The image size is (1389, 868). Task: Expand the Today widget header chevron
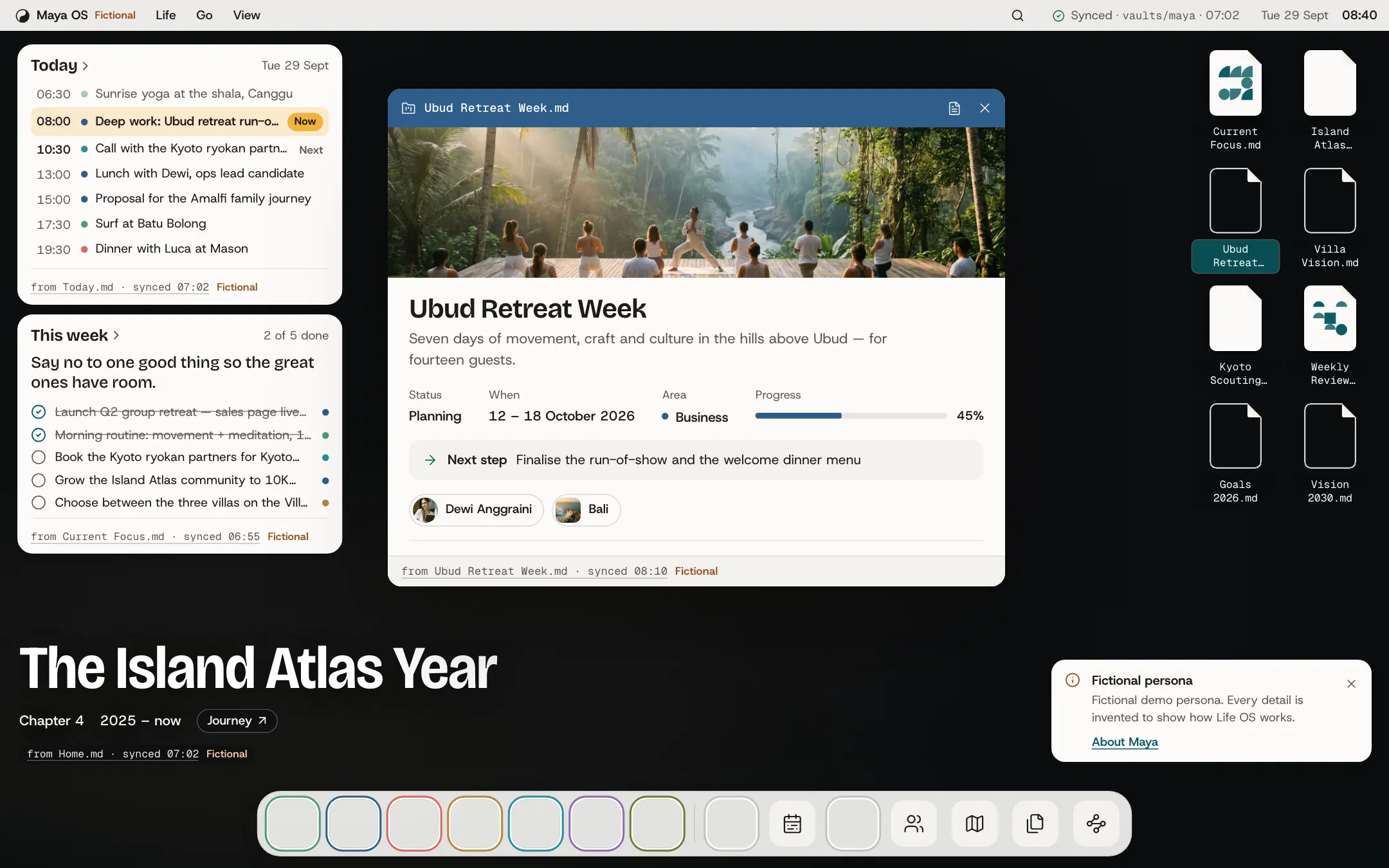point(86,66)
